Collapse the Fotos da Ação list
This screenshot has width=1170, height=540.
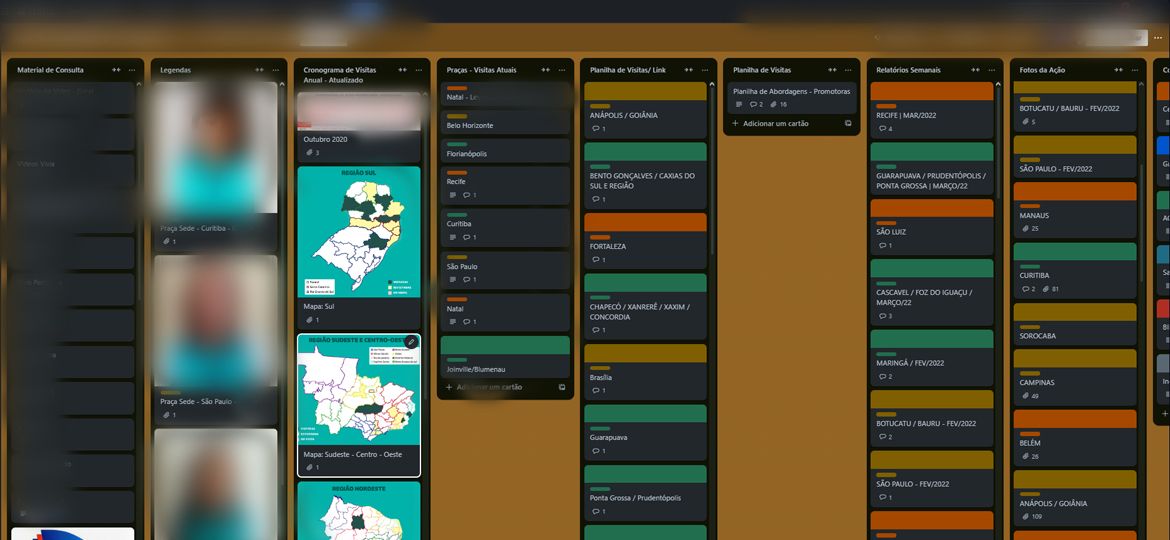[x=1118, y=70]
